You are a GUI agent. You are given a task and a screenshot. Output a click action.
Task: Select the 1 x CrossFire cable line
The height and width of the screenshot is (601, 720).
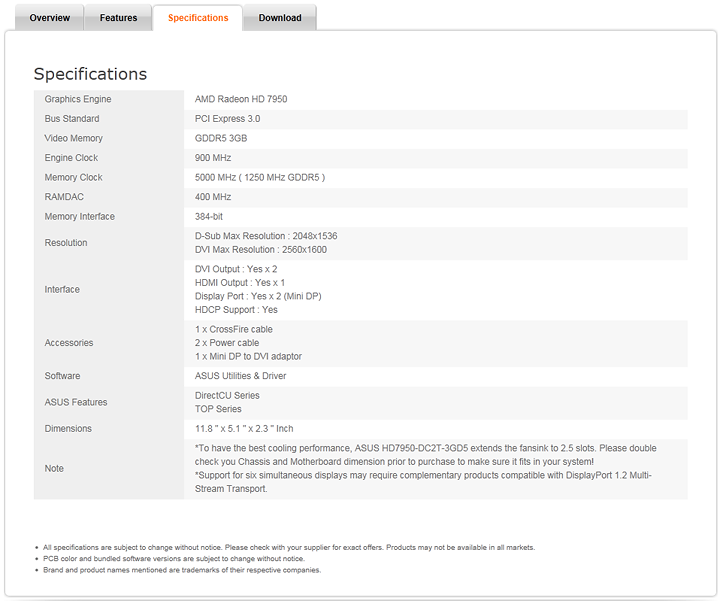coord(234,329)
